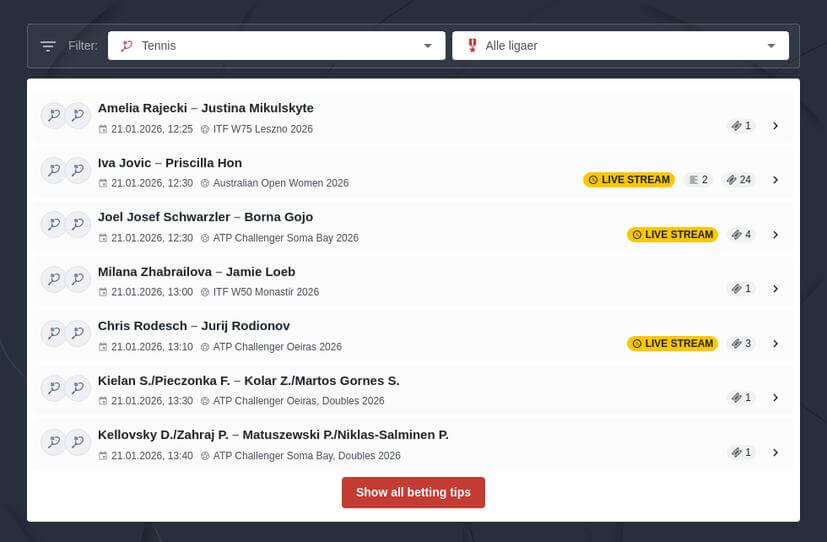Click the filter lines icon beside Filter label
The image size is (827, 542).
coord(48,46)
